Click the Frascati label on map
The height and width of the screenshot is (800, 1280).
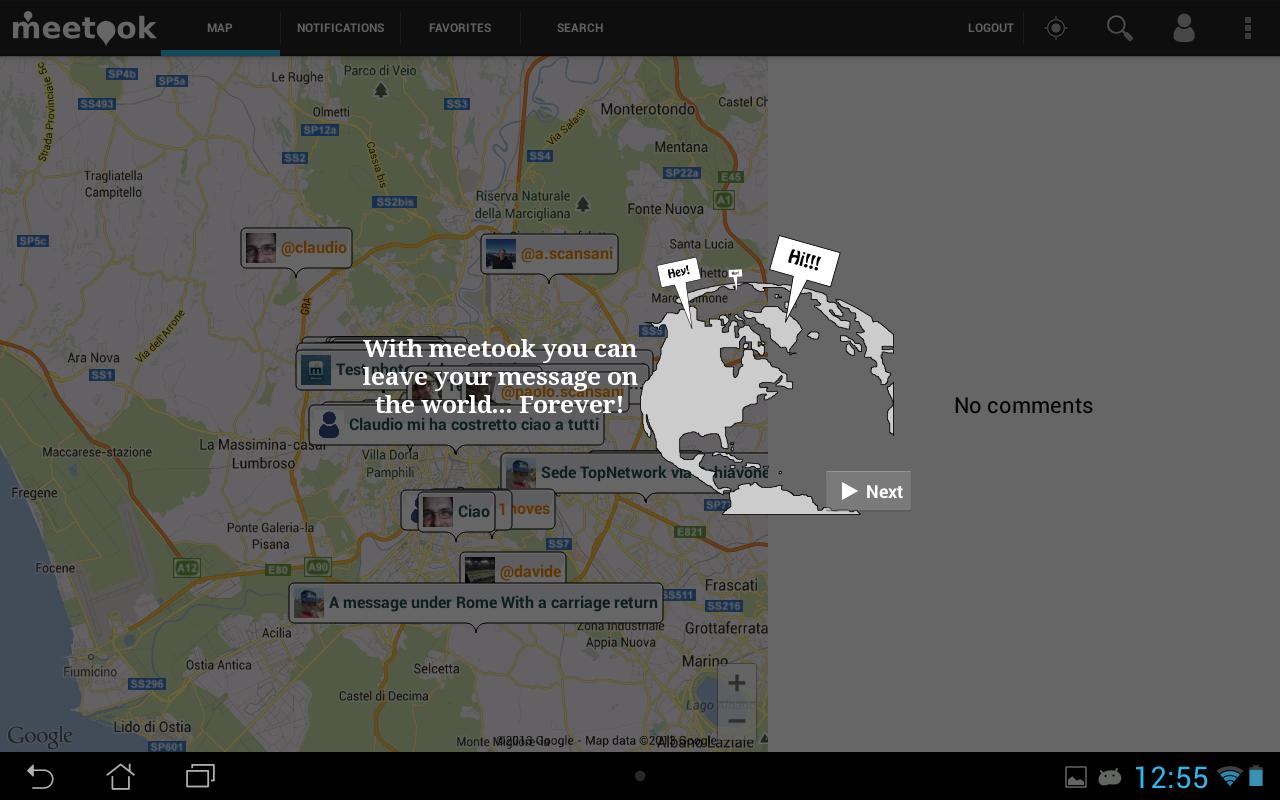[x=731, y=585]
